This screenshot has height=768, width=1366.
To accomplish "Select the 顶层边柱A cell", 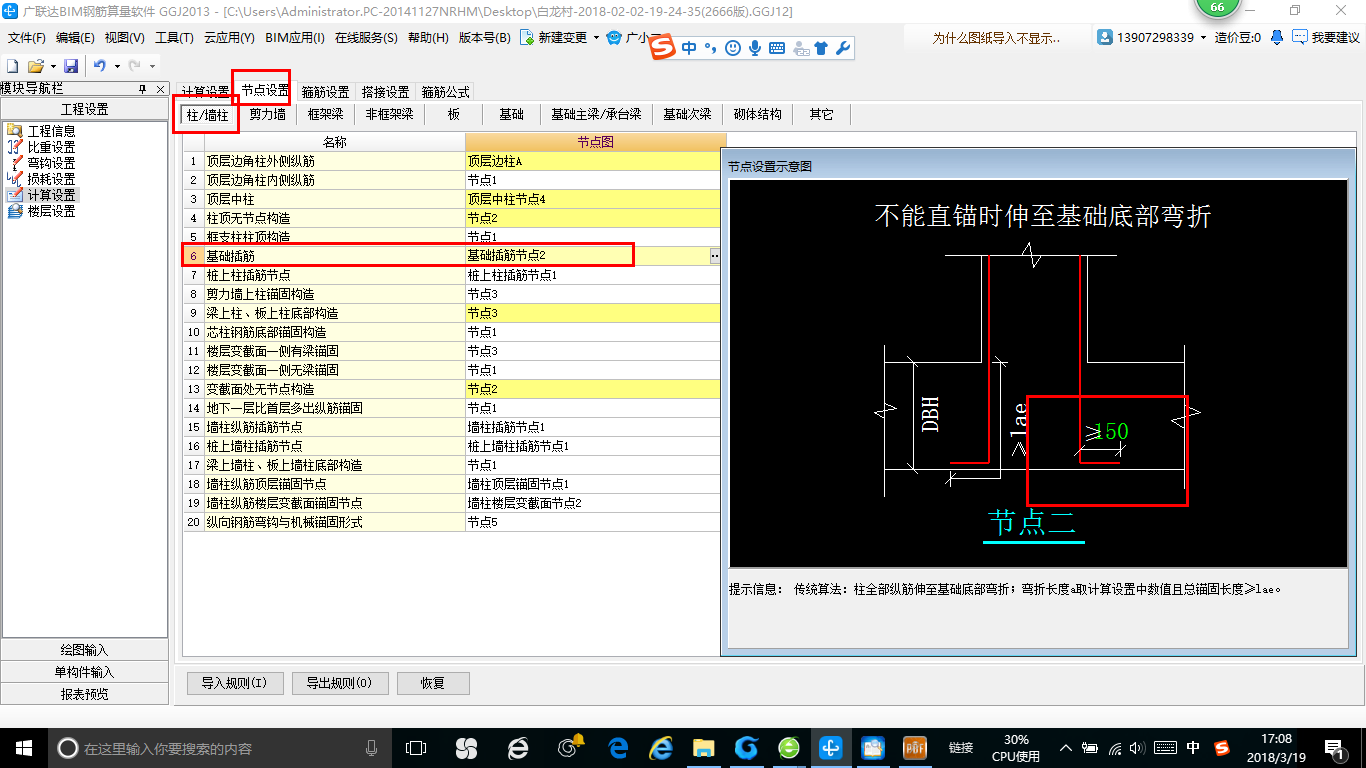I will coord(593,161).
